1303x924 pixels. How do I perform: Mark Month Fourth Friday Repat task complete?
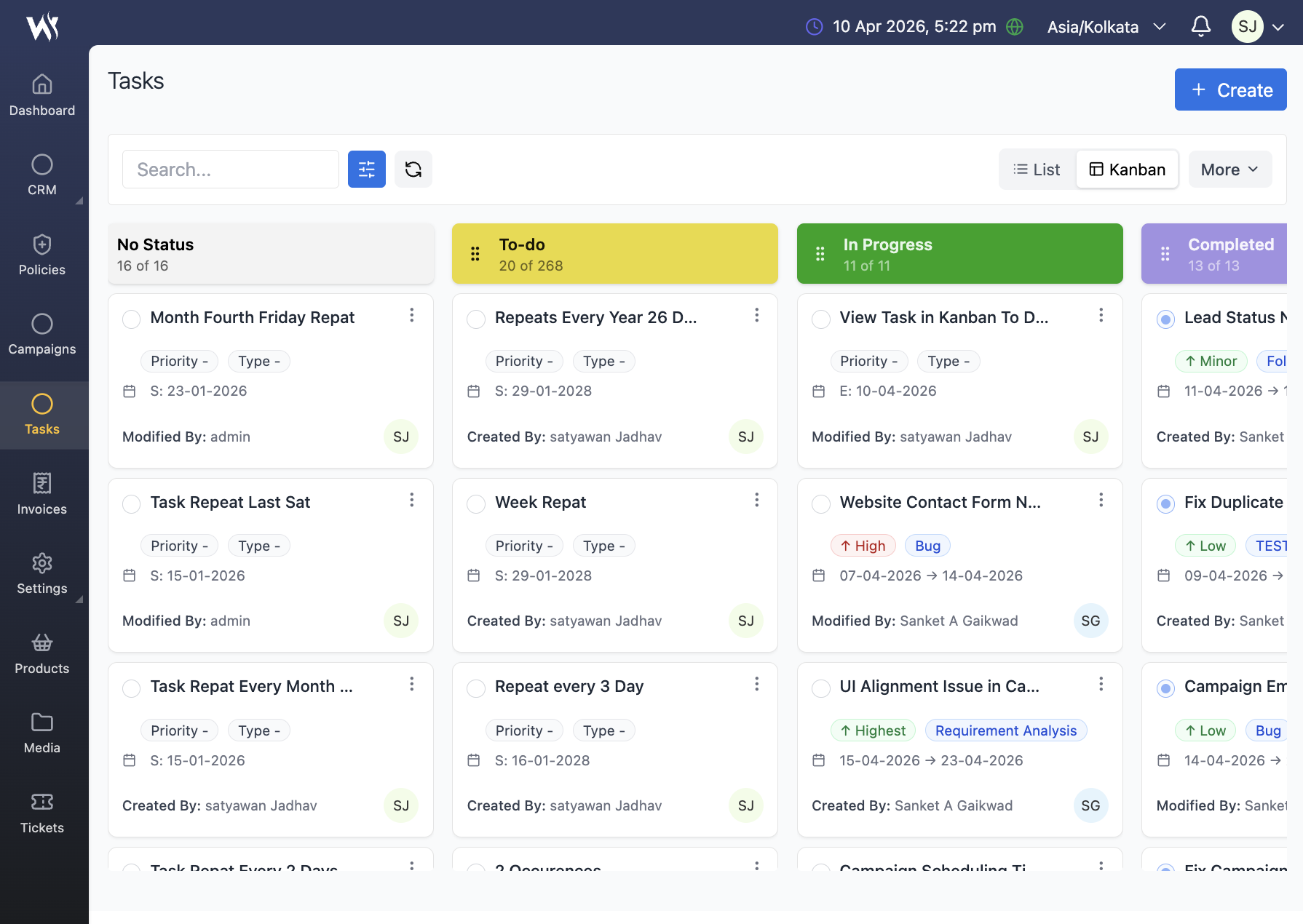[132, 319]
